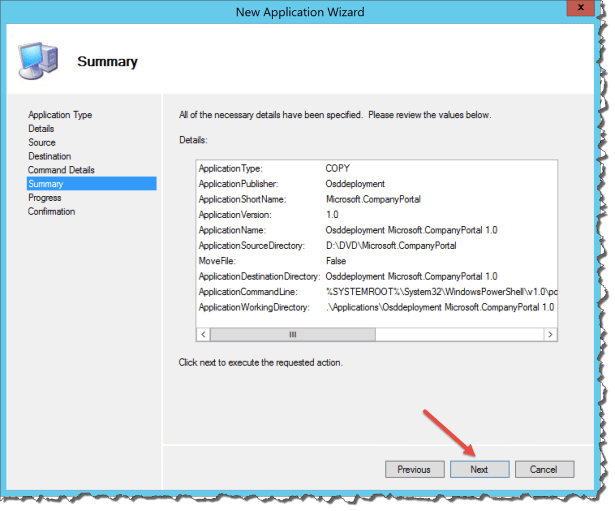
Task: Select the highlighted Summary step
Action: [92, 184]
